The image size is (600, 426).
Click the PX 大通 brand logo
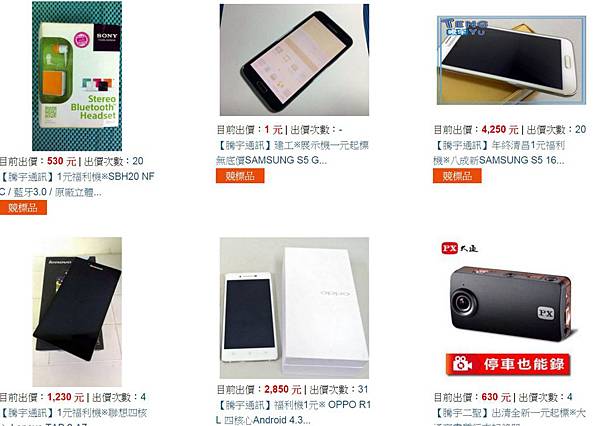click(x=459, y=248)
